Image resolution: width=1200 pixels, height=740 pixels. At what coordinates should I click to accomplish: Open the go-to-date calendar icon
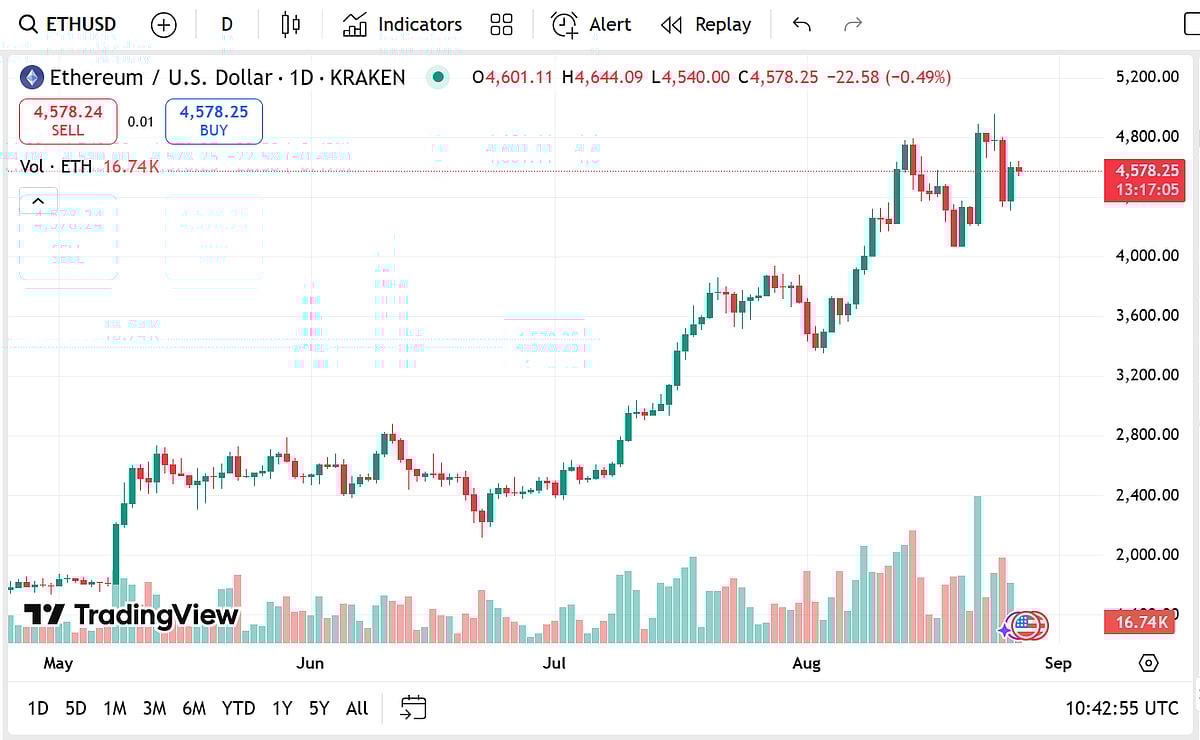click(413, 707)
